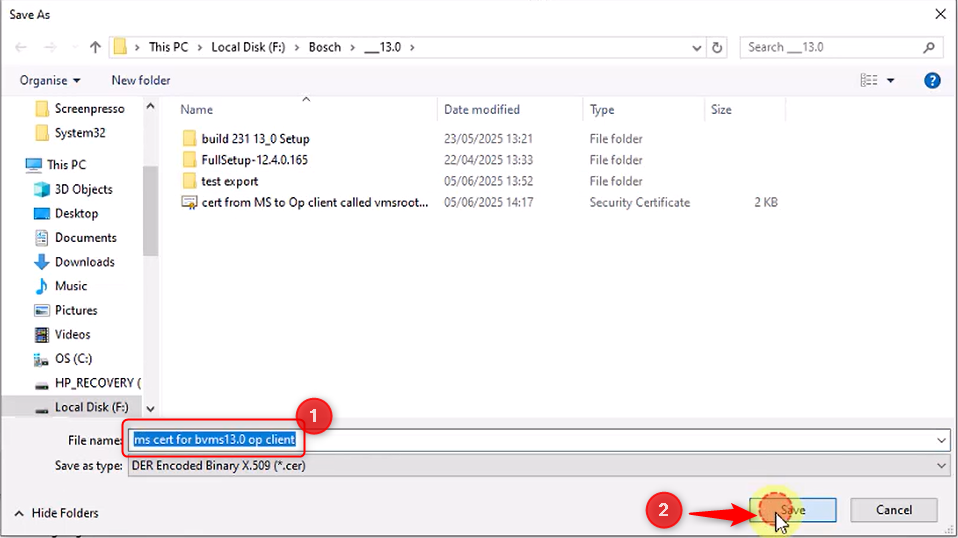Screen dimensions: 958x538
Task: Select Local Disk (F:) in sidebar
Action: pos(91,407)
